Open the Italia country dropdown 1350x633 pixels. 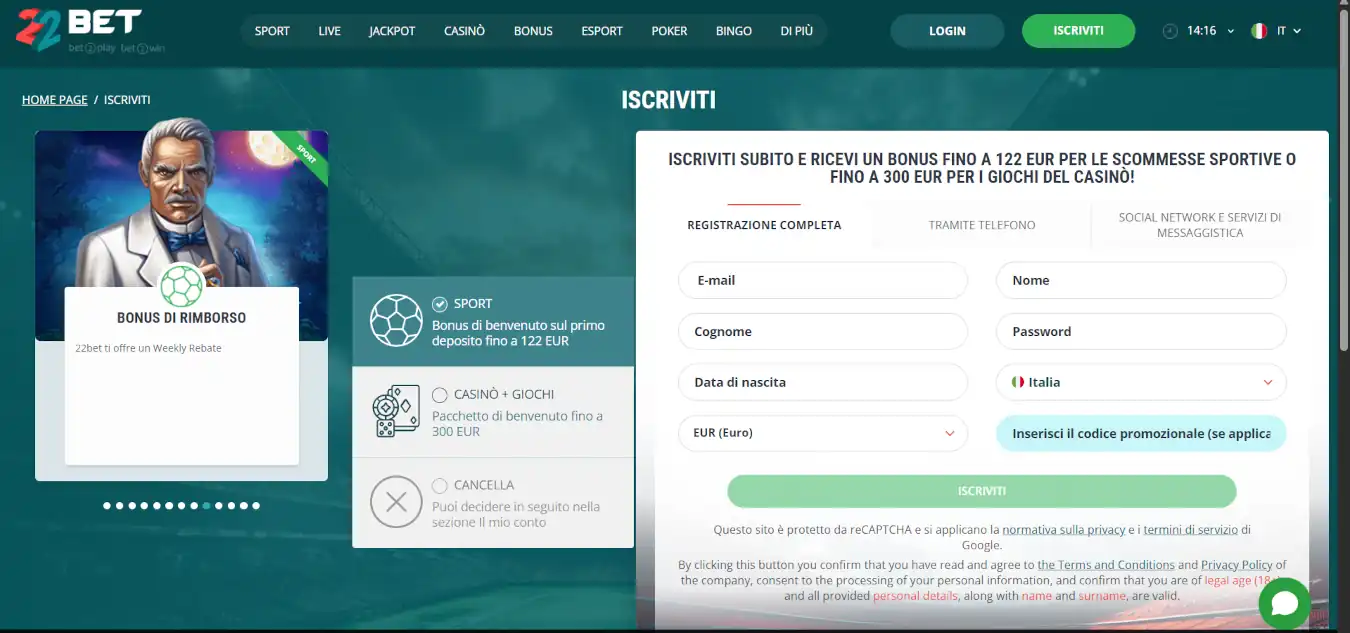[x=1141, y=382]
